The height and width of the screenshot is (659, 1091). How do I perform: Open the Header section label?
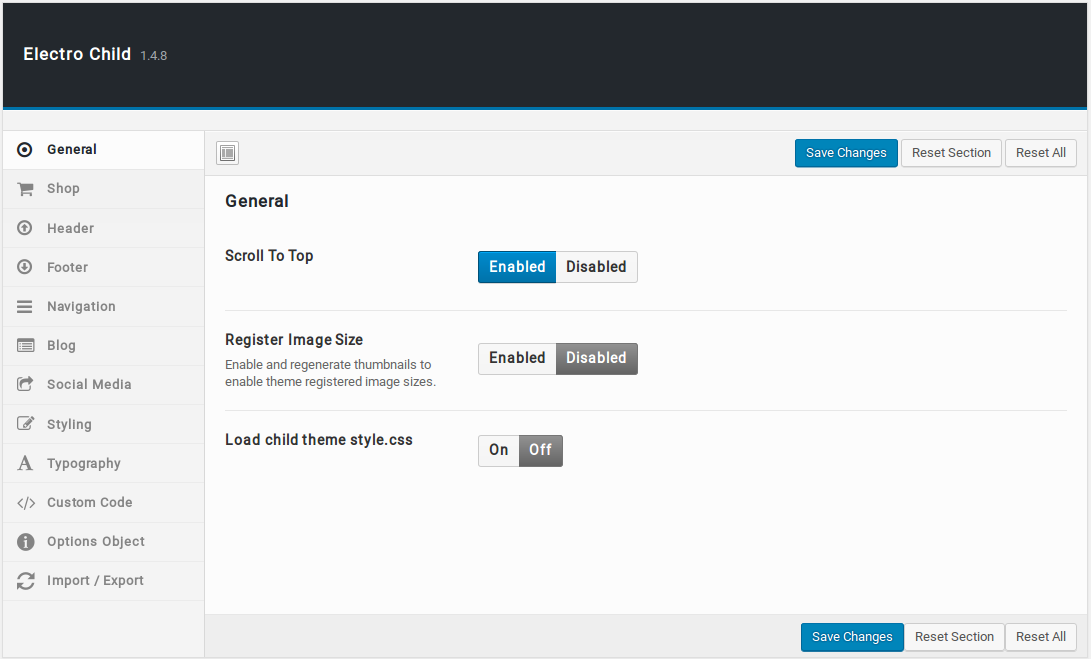pos(70,228)
